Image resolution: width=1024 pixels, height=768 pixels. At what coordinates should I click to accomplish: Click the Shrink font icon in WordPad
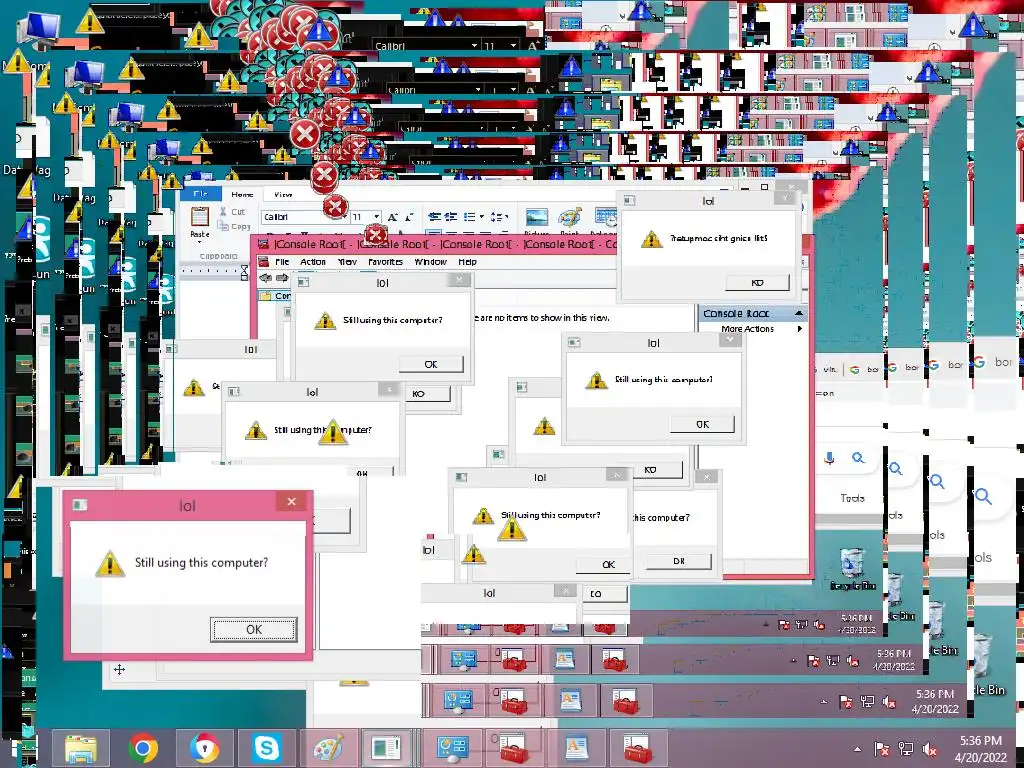[409, 217]
